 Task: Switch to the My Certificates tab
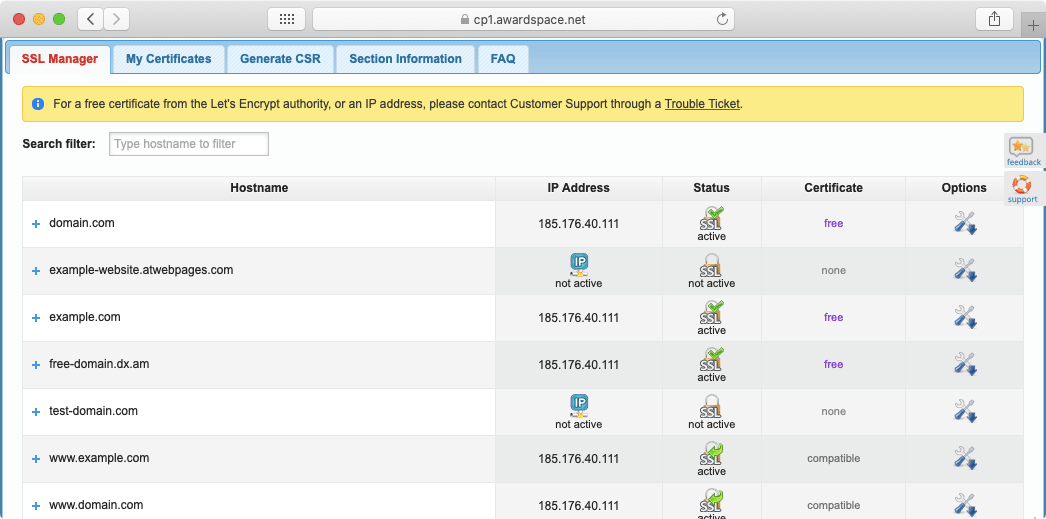[x=168, y=59]
